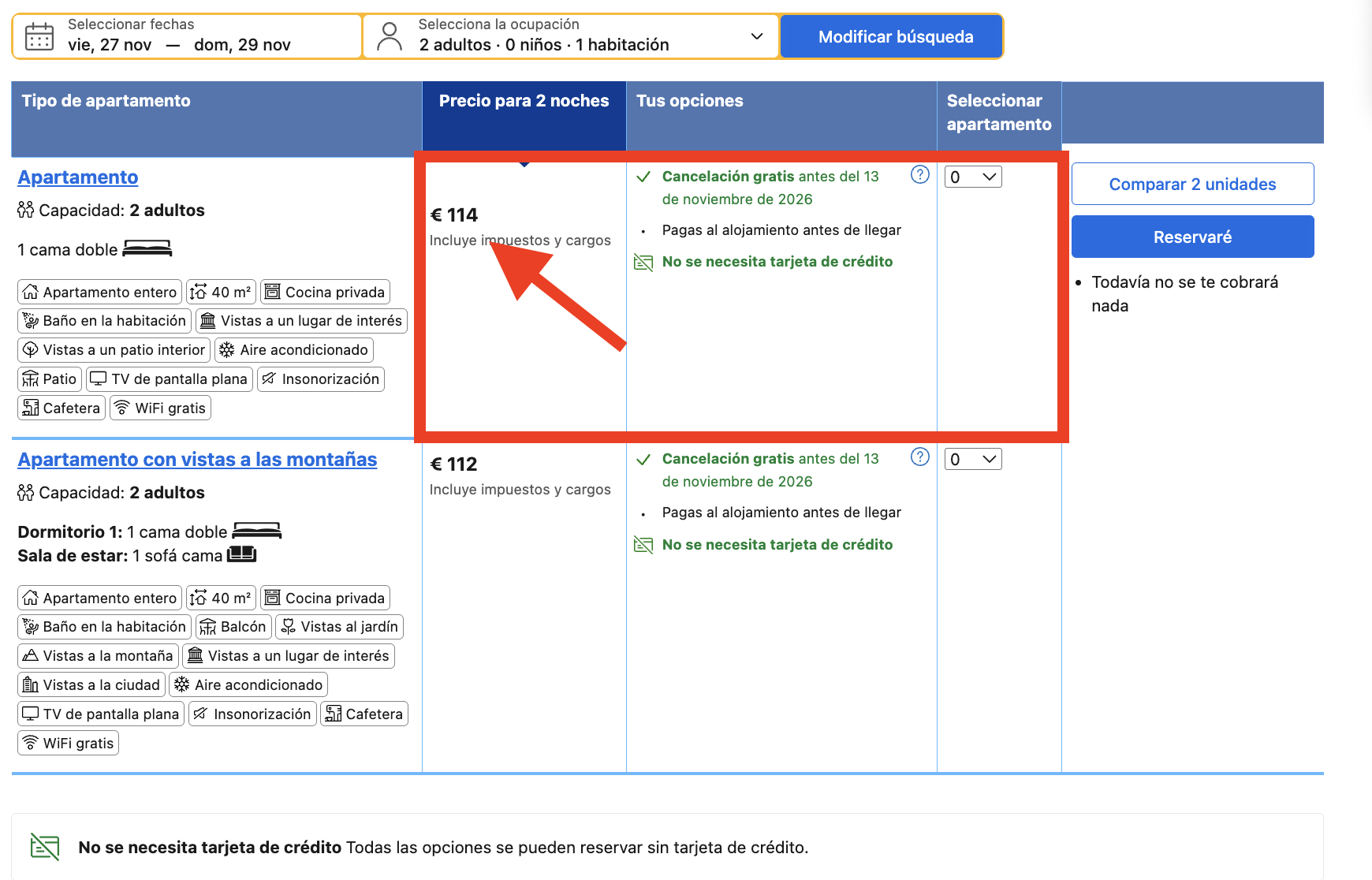This screenshot has height=880, width=1372.
Task: Open Apartamento con vistas a las montañas link
Action: pos(197,460)
